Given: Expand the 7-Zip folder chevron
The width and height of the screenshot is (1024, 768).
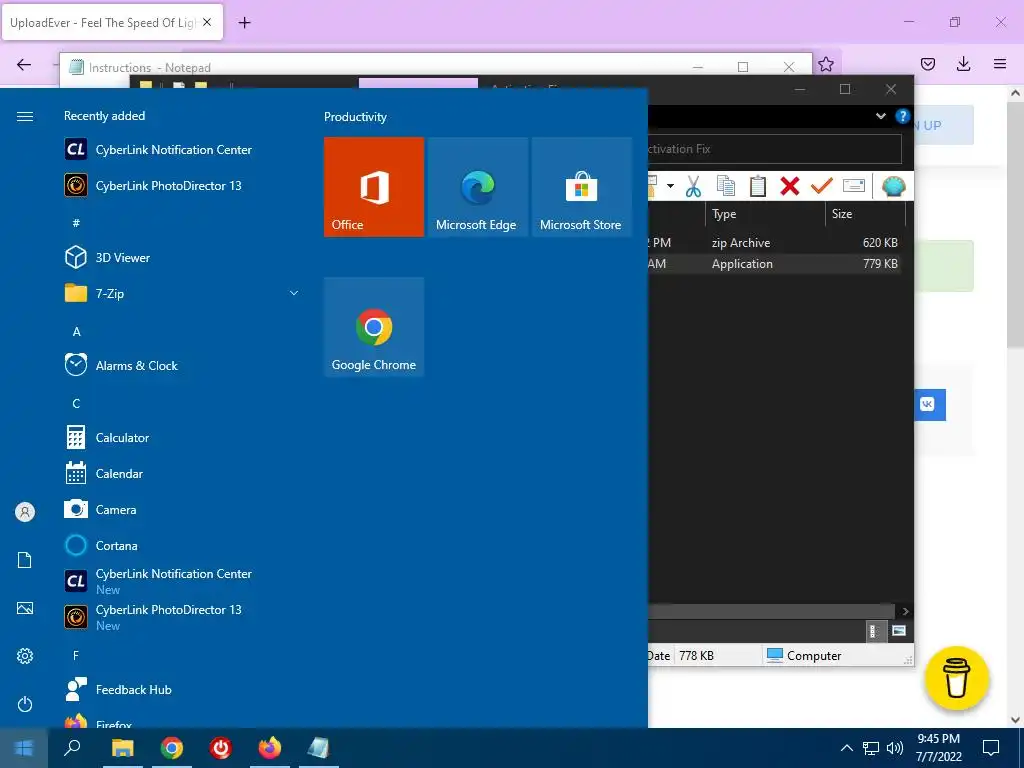Looking at the screenshot, I should pyautogui.click(x=294, y=293).
